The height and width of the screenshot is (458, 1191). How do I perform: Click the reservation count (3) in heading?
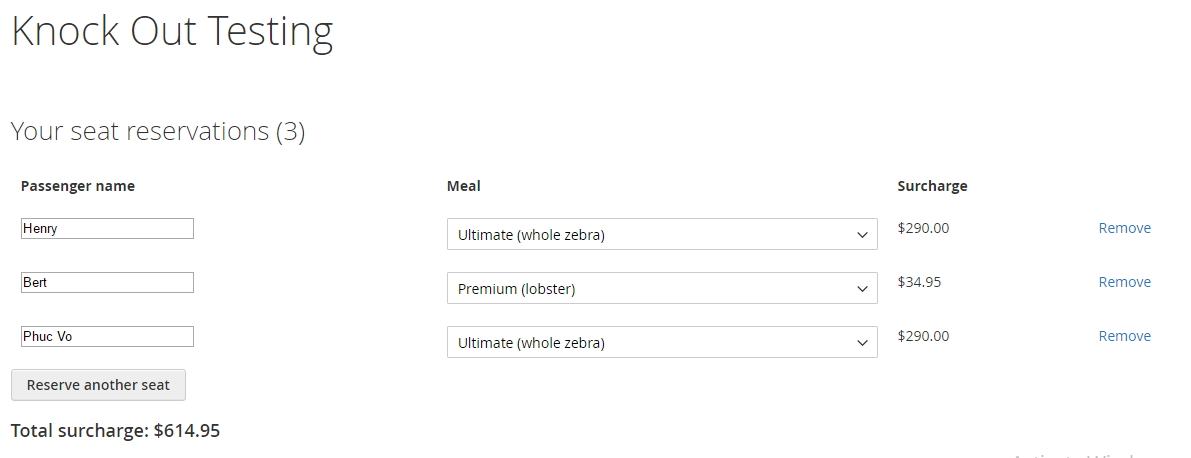coord(290,131)
